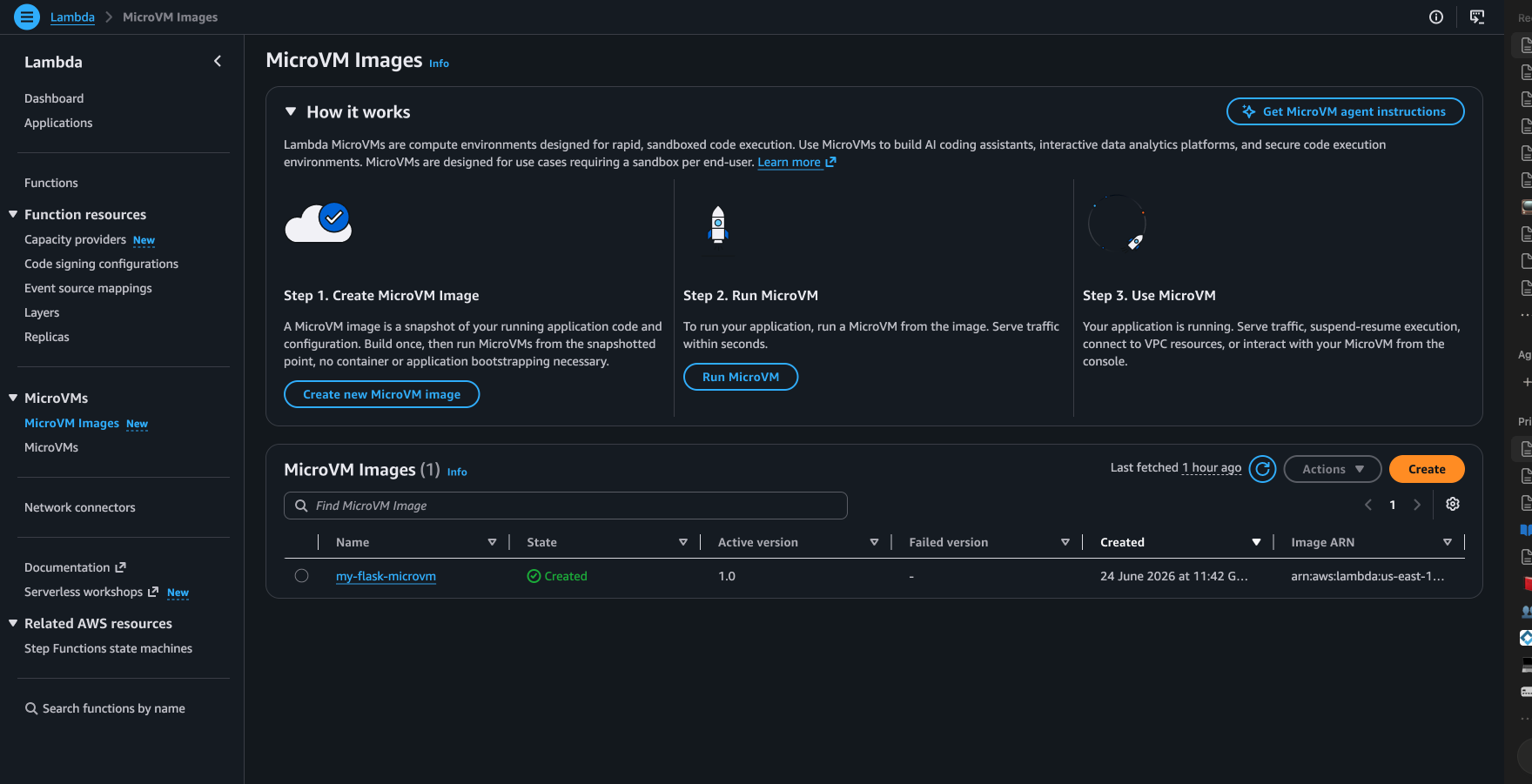Go to previous page of images
Viewport: 1532px width, 784px height.
click(1368, 505)
